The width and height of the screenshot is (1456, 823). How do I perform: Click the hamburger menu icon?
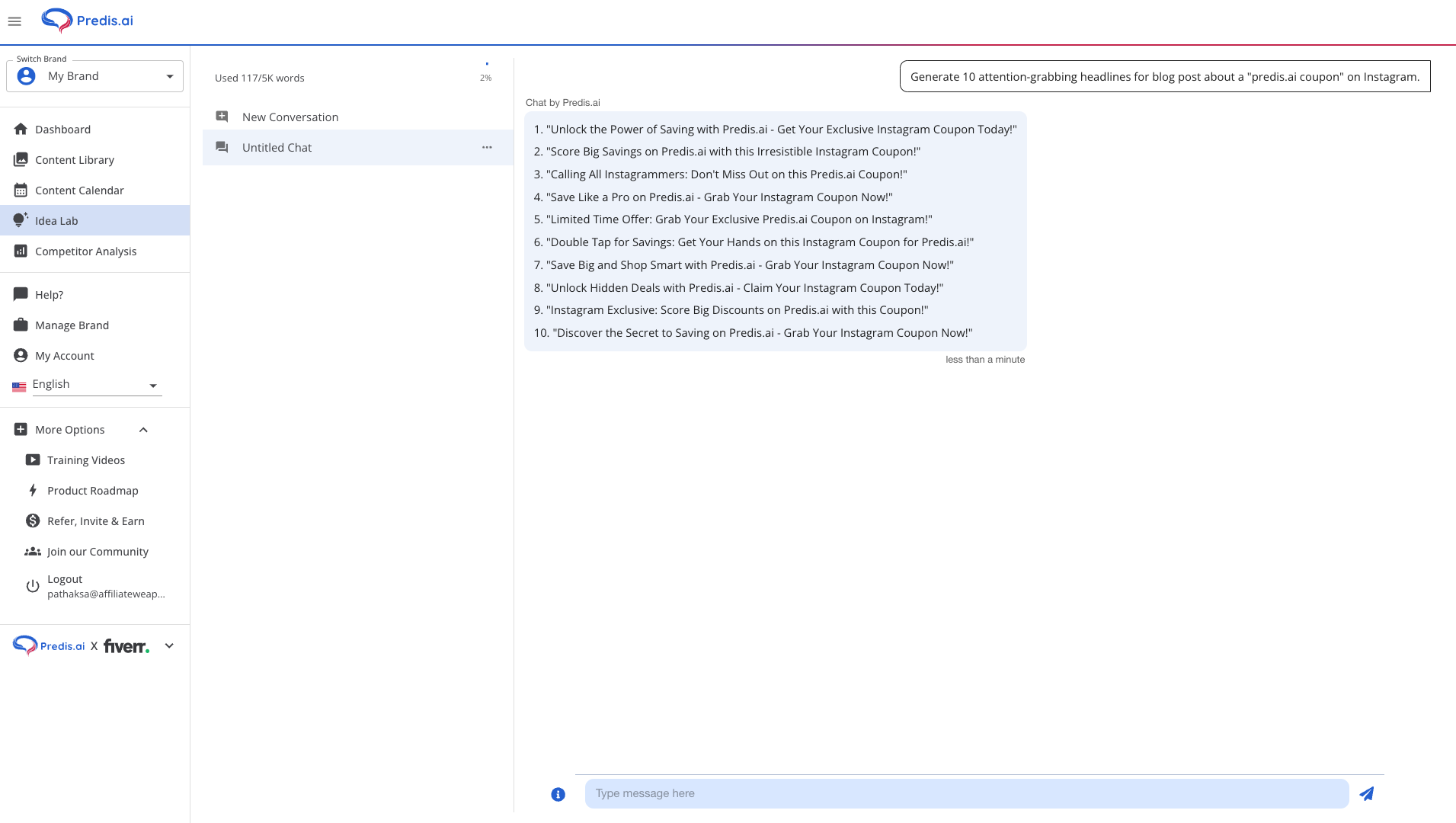[14, 21]
